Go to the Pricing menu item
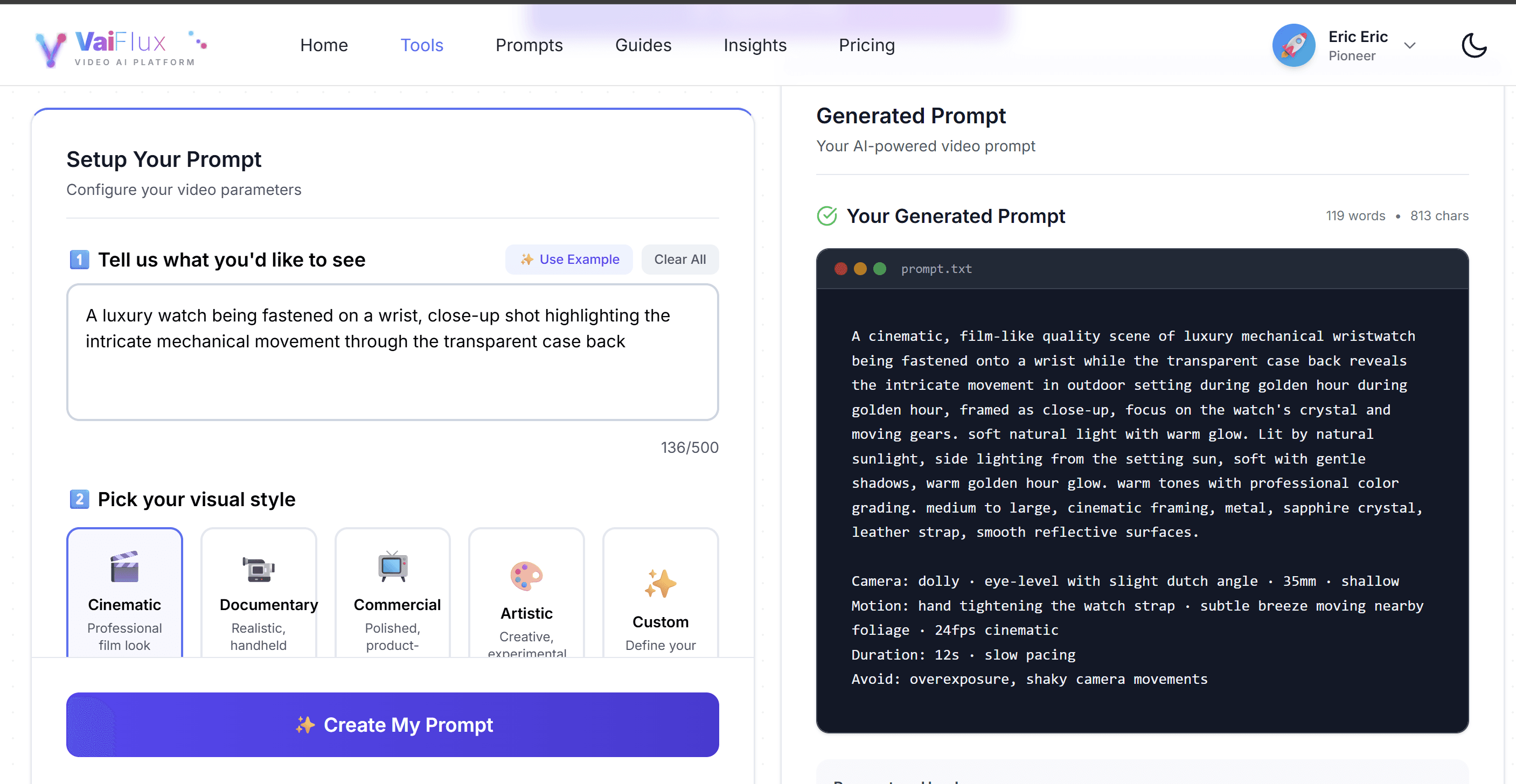Image resolution: width=1516 pixels, height=784 pixels. pyautogui.click(x=866, y=45)
